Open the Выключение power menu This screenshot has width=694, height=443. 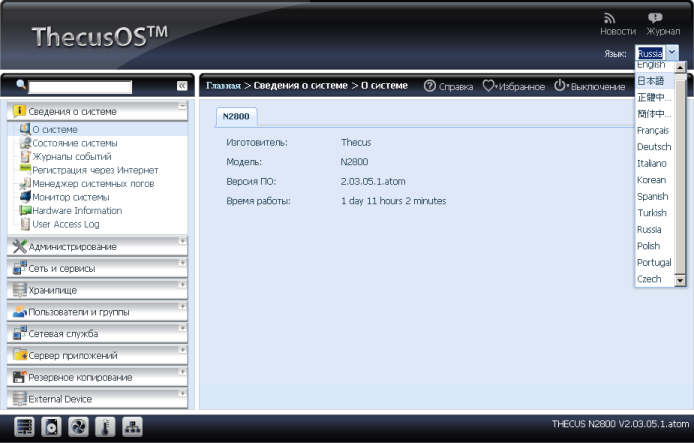click(x=559, y=86)
